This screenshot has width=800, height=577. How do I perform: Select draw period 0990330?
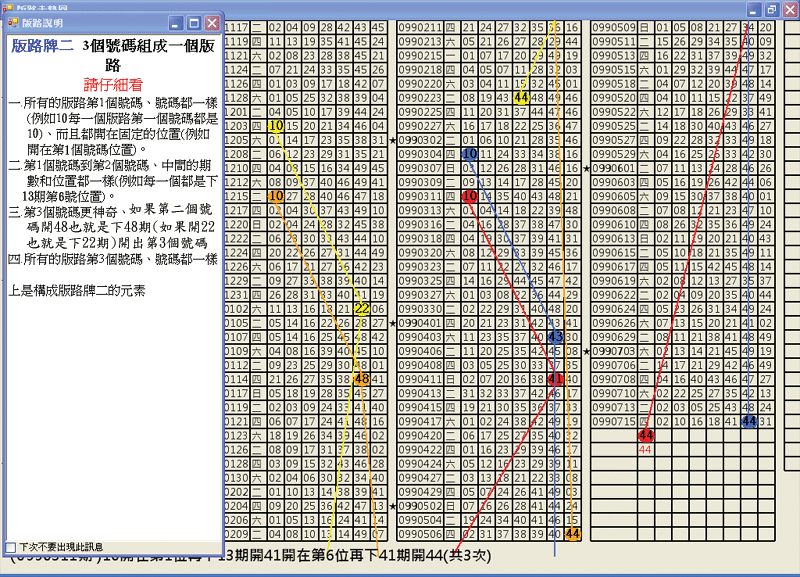pos(420,309)
